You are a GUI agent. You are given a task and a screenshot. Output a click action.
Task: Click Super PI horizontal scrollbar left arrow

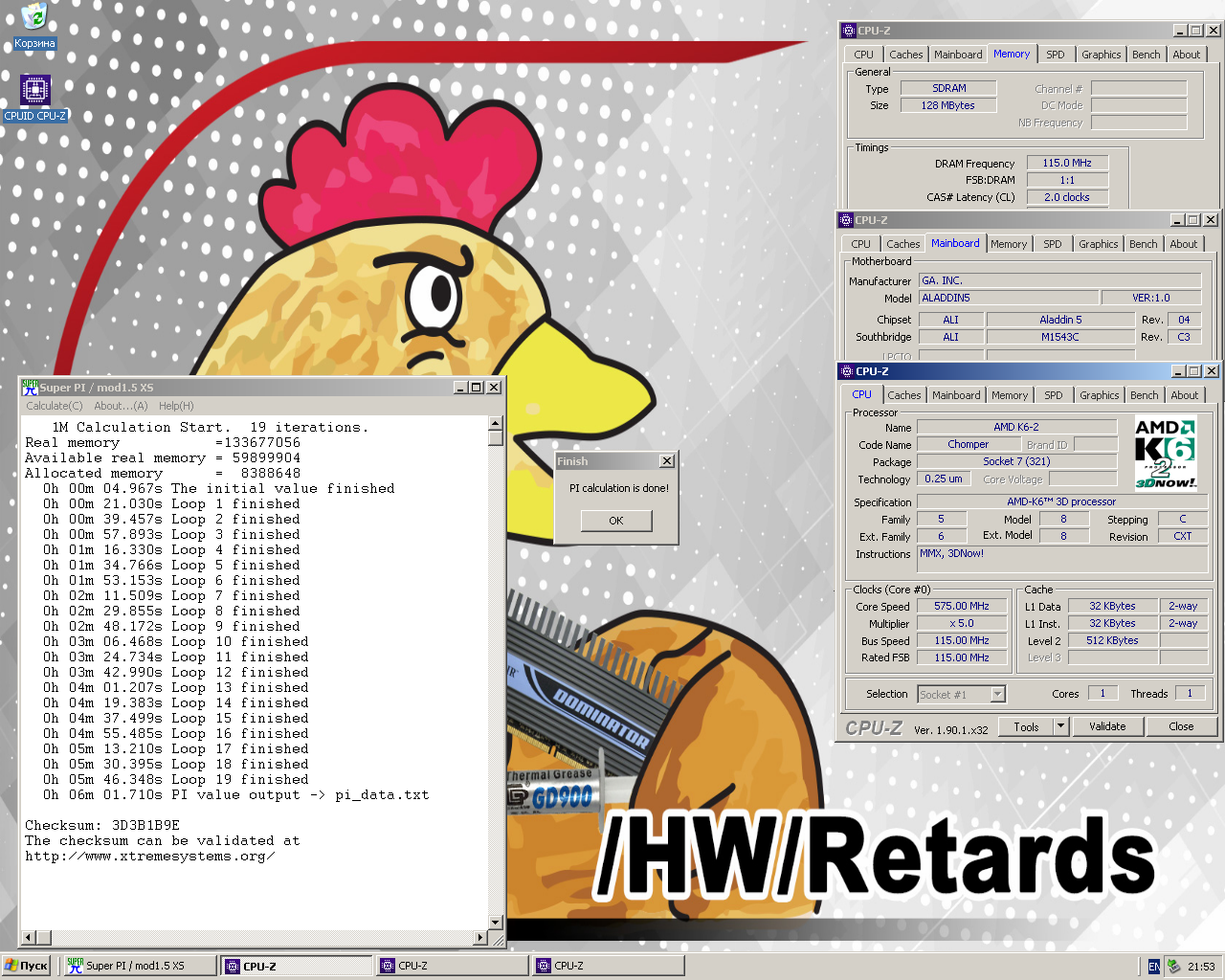29,938
